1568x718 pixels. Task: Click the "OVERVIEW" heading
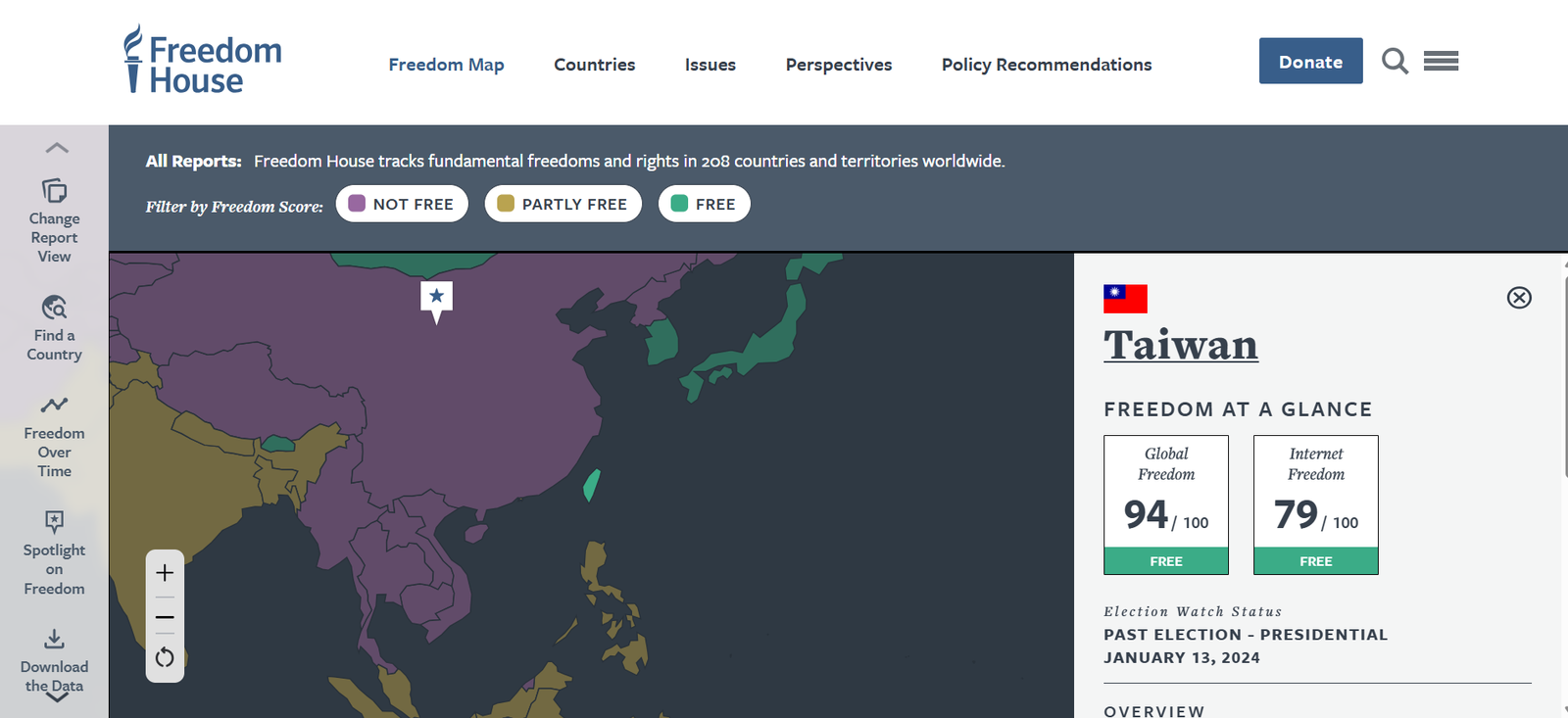[x=1154, y=711]
